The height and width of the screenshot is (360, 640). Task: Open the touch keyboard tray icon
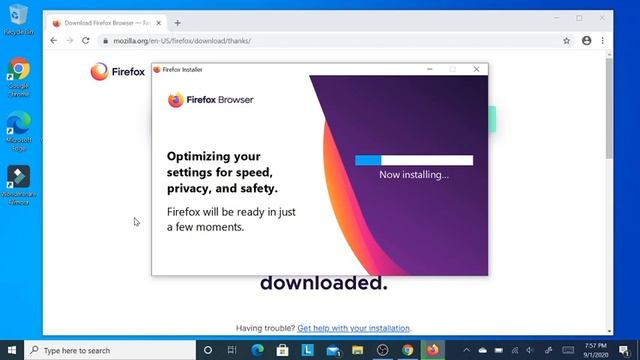pos(568,350)
